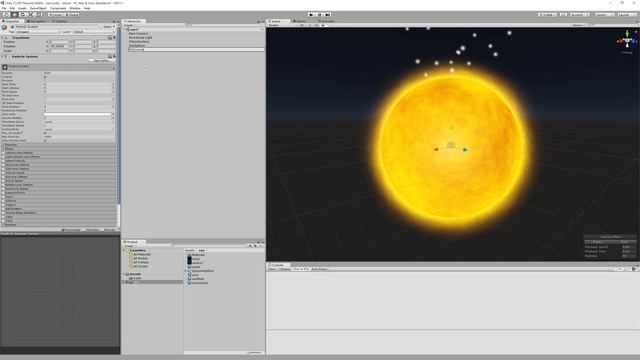The height and width of the screenshot is (360, 640).
Task: Switch to the Navigation tab
Action: pos(37,21)
